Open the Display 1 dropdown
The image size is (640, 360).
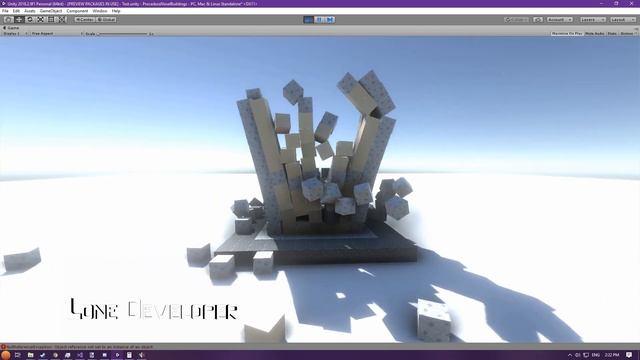(15, 33)
